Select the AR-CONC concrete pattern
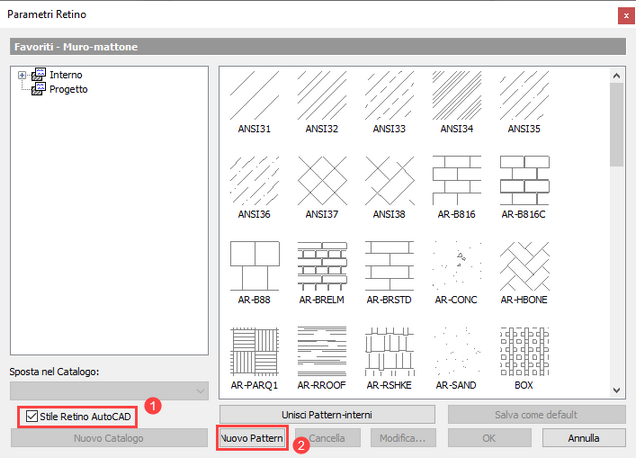Image resolution: width=636 pixels, height=458 pixels. 457,273
